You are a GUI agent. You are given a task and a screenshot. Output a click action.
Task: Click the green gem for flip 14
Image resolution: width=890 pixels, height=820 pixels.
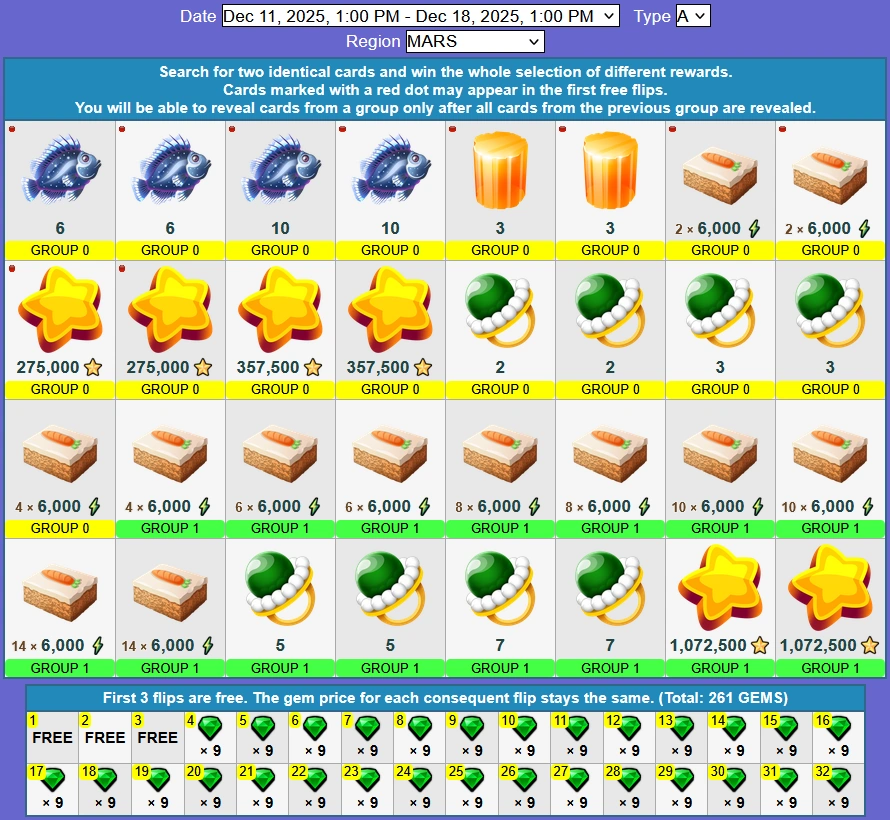[x=734, y=728]
